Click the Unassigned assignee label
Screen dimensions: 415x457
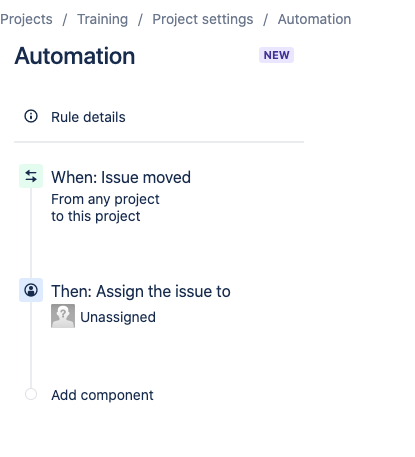pyautogui.click(x=118, y=317)
